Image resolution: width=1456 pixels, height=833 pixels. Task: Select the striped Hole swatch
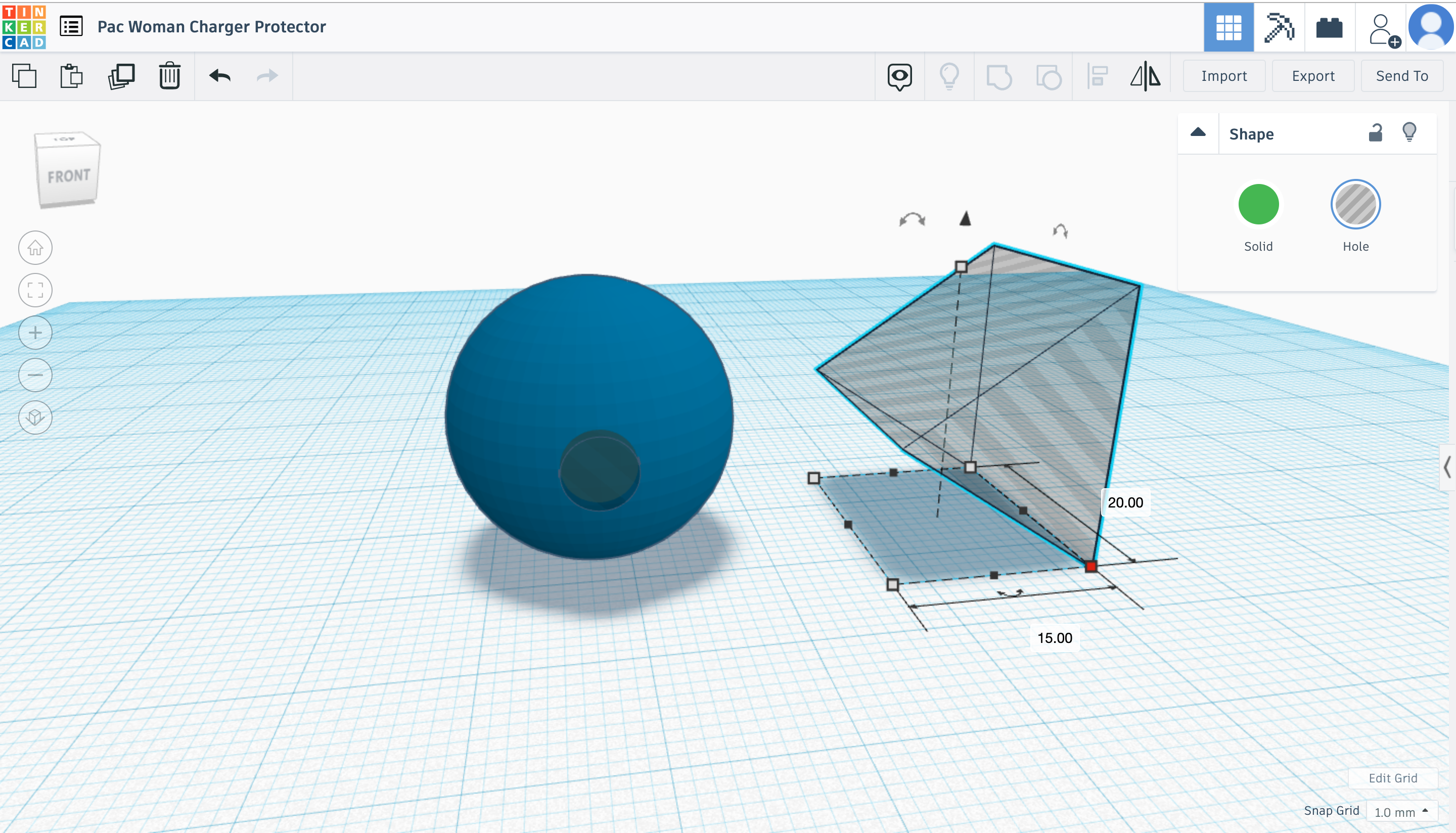pos(1355,204)
